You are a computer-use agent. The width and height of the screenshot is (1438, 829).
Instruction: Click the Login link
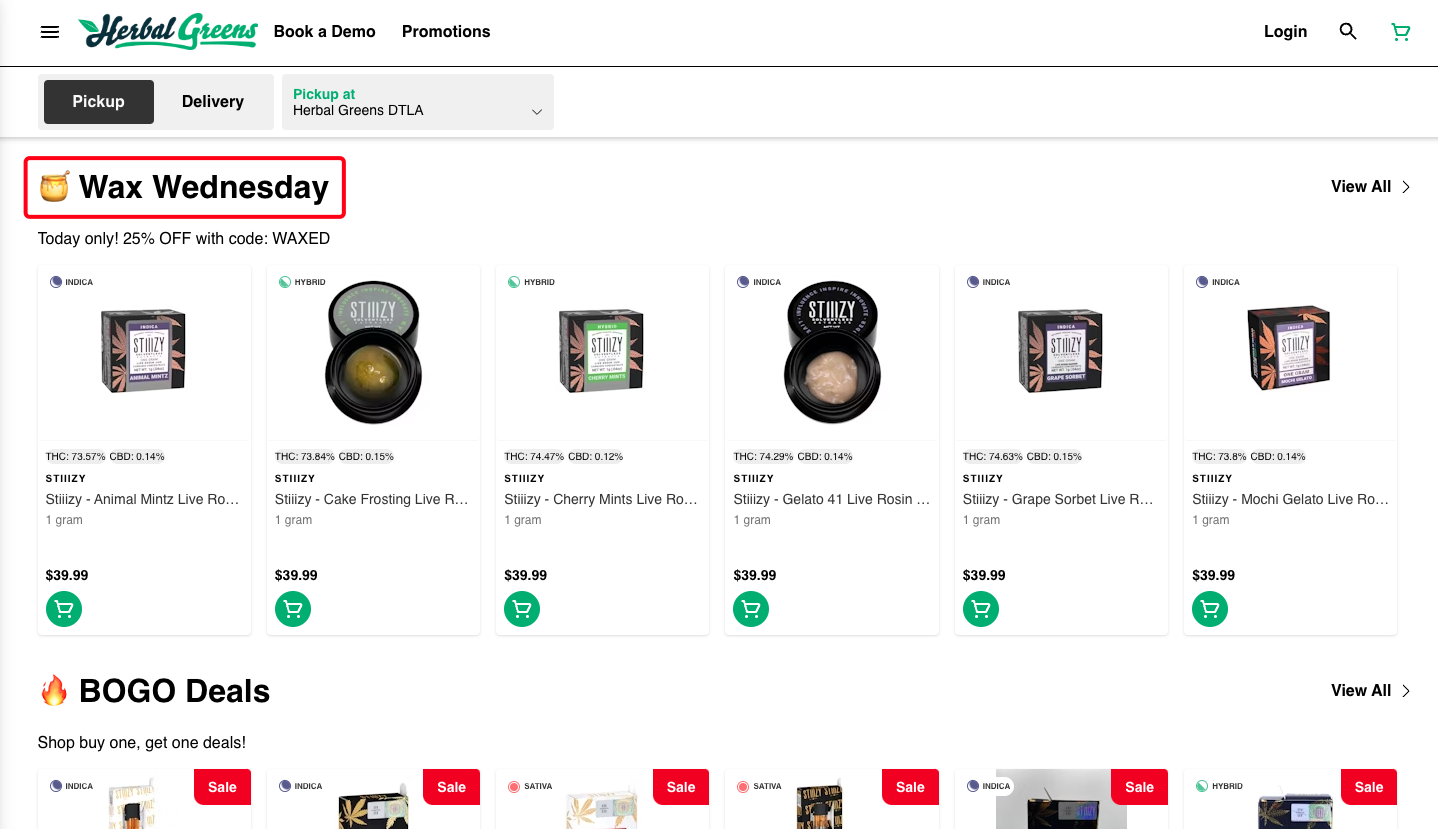pos(1285,32)
